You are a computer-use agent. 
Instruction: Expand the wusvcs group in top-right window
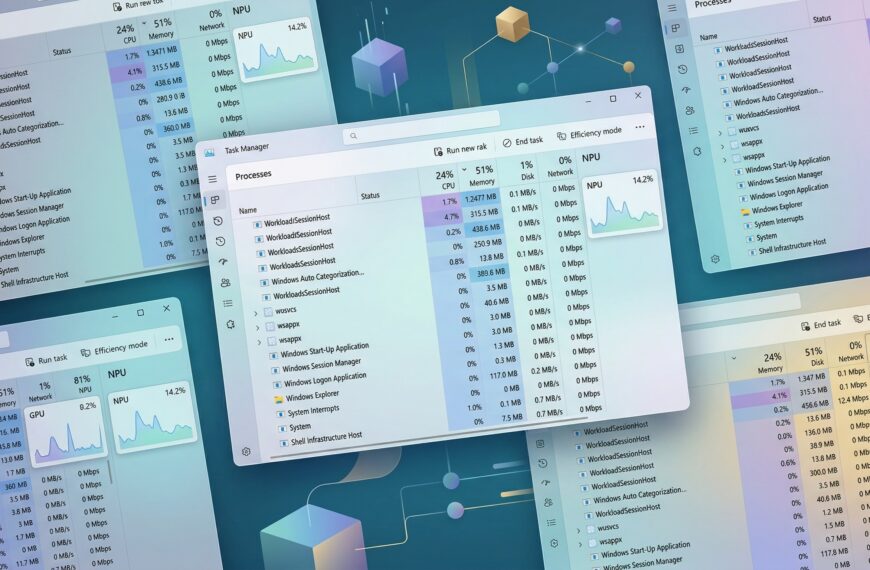(x=720, y=133)
